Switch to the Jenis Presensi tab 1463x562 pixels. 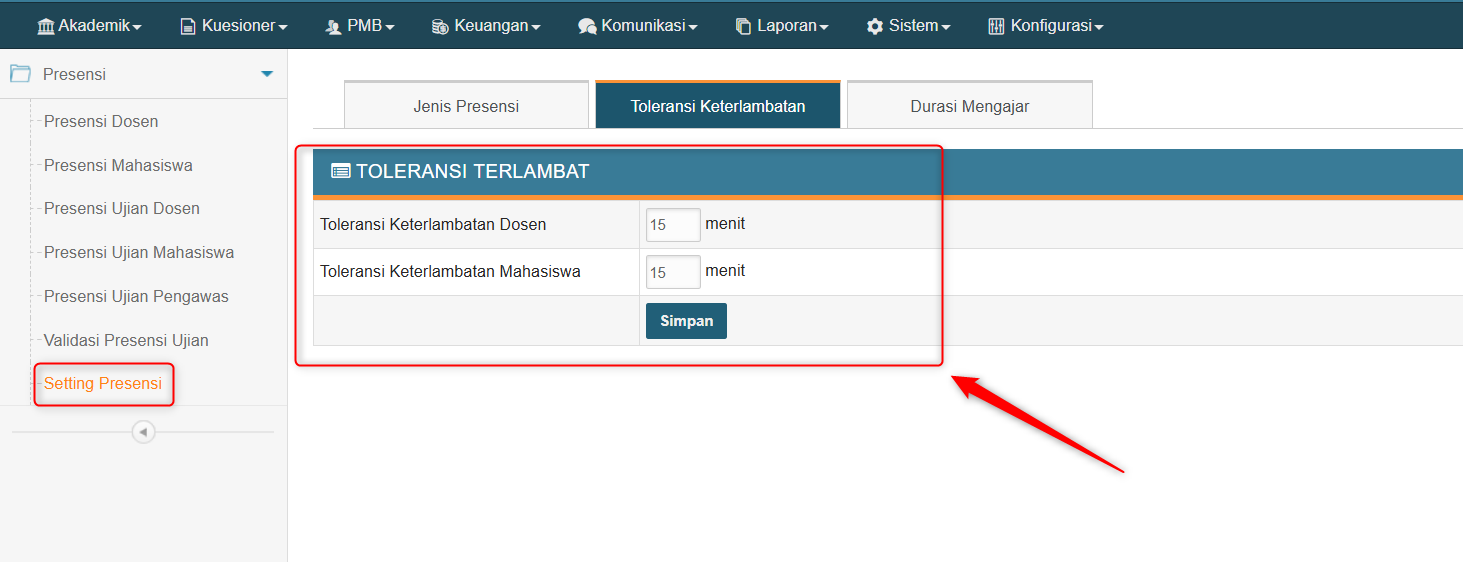coord(466,106)
